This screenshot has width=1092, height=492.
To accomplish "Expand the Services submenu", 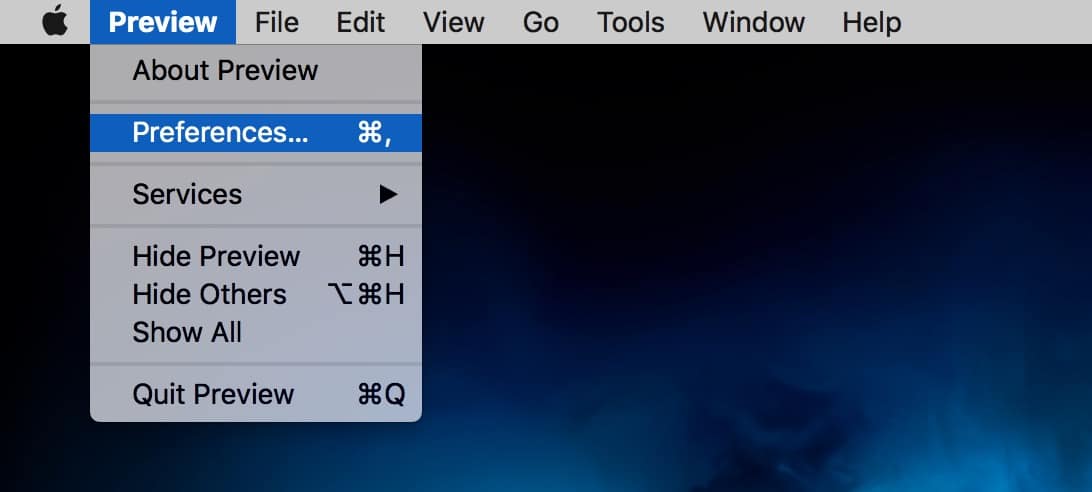I will [187, 194].
